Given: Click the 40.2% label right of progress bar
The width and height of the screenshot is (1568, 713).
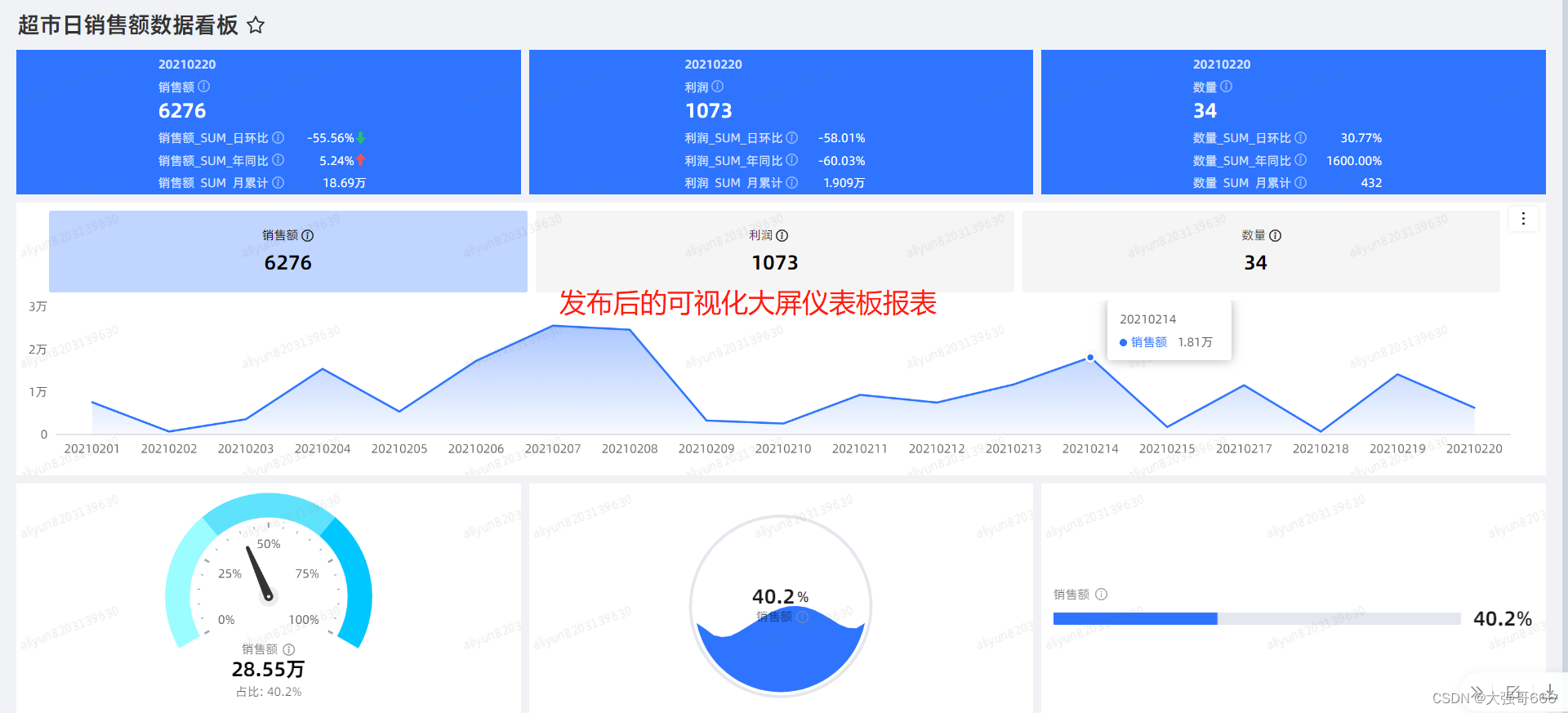Looking at the screenshot, I should tap(1502, 619).
